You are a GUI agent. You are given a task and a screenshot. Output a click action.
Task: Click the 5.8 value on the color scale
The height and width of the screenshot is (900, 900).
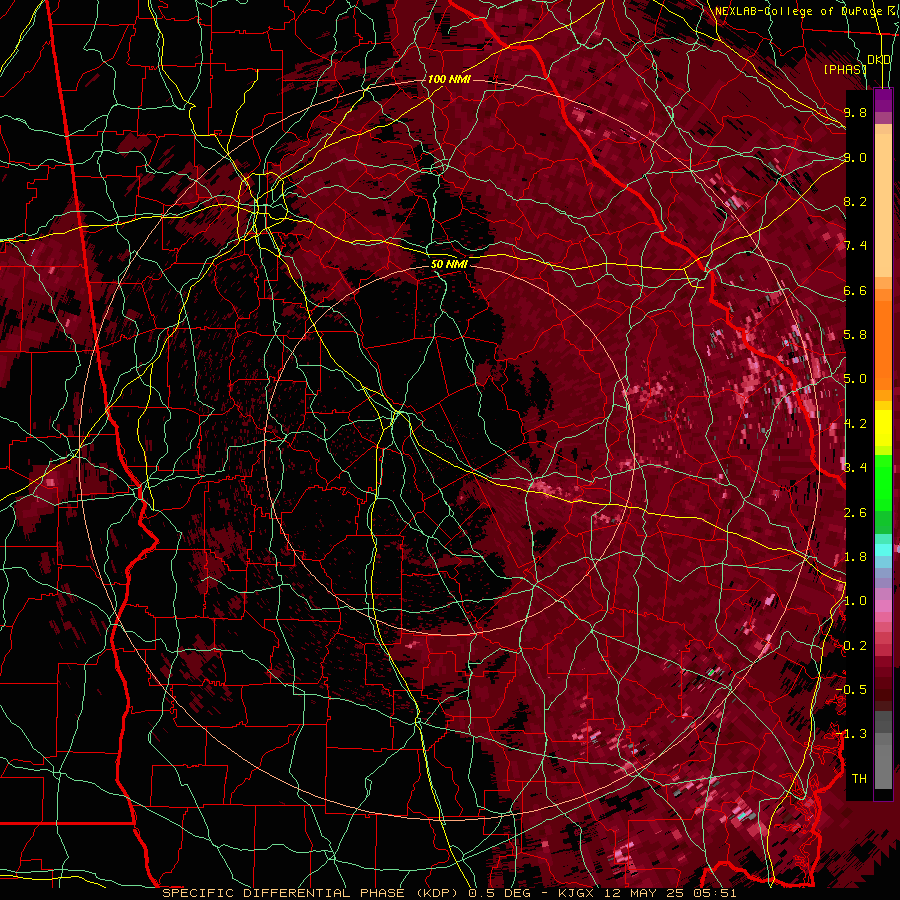coord(855,335)
